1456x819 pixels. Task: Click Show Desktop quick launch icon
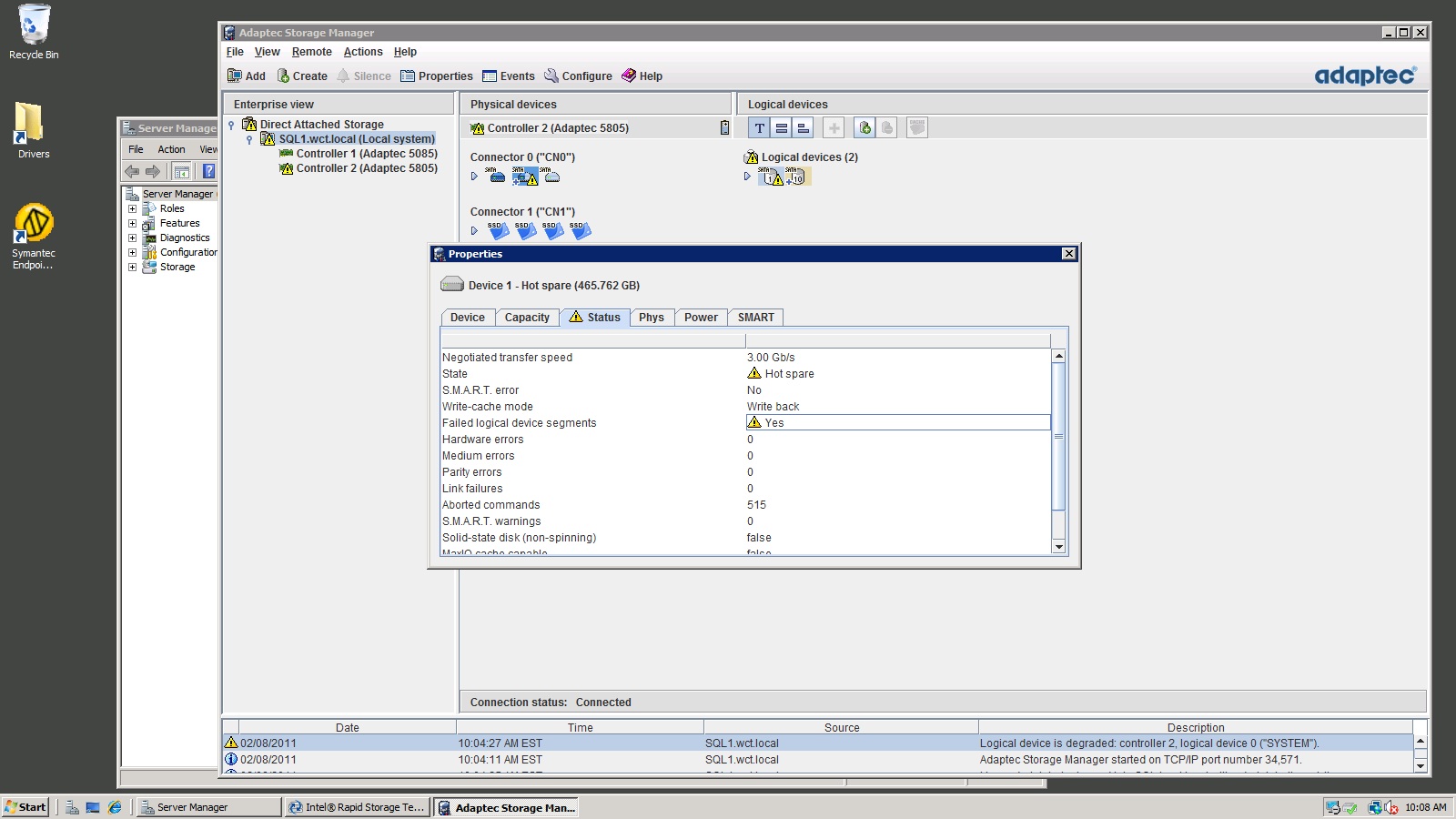point(93,807)
